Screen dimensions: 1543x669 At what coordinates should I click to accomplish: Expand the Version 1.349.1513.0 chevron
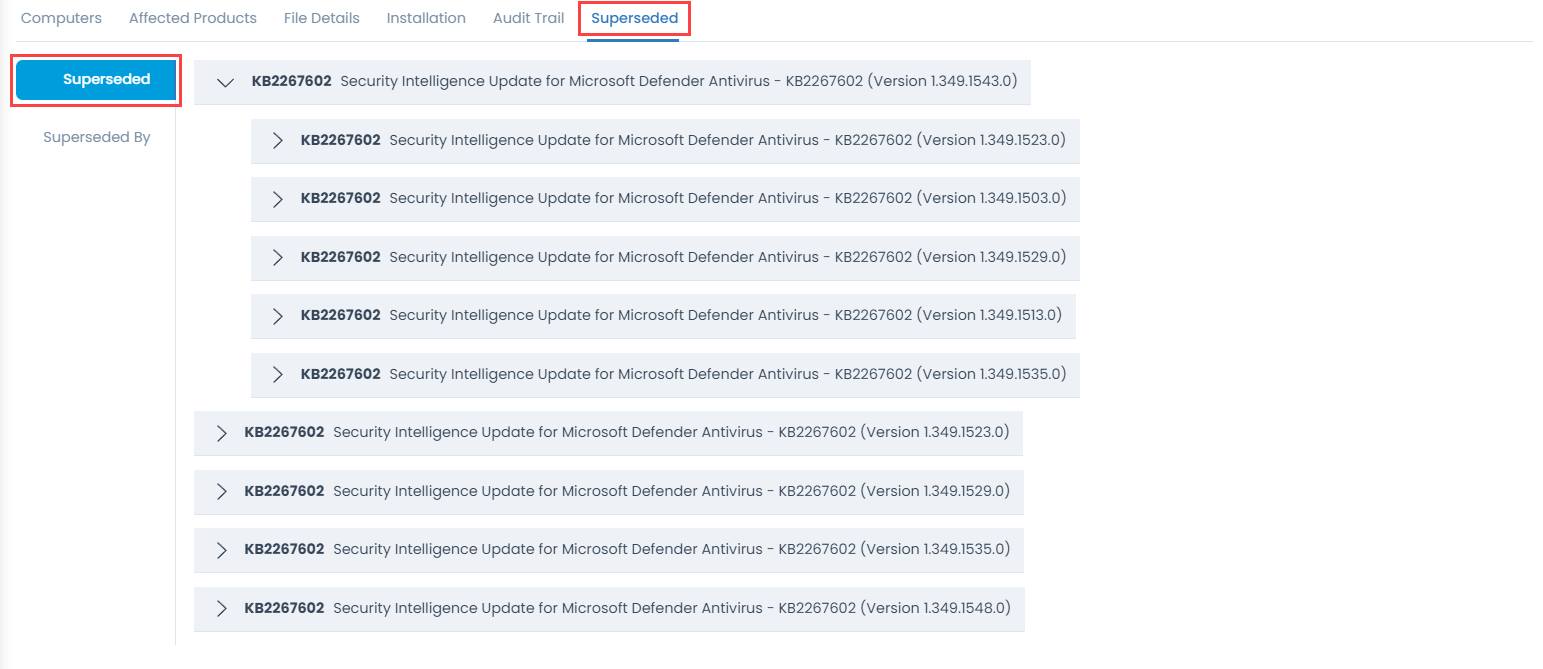click(278, 316)
